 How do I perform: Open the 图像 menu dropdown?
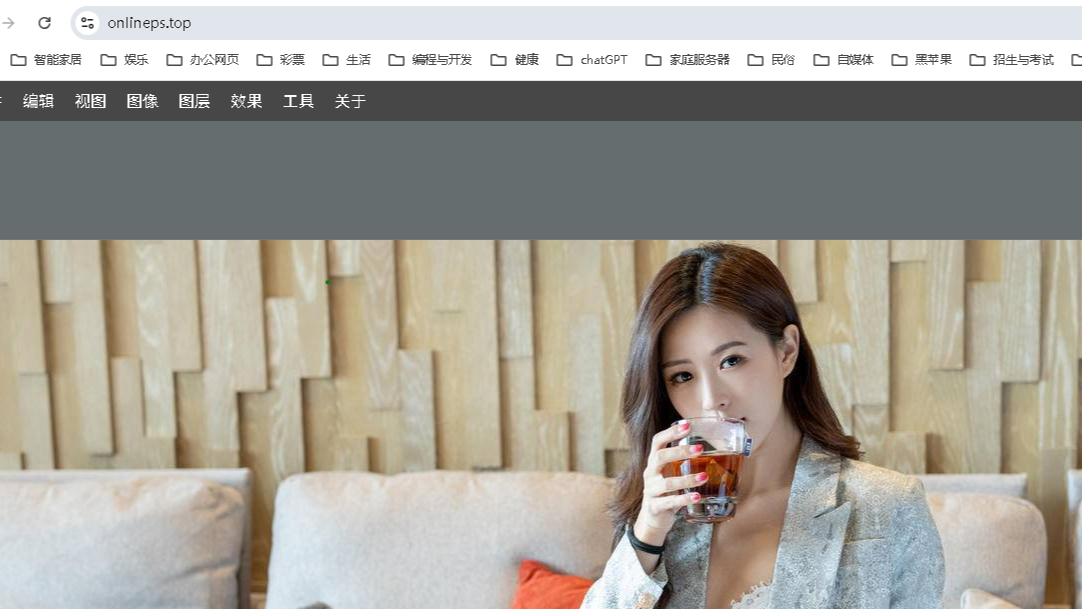click(x=142, y=101)
